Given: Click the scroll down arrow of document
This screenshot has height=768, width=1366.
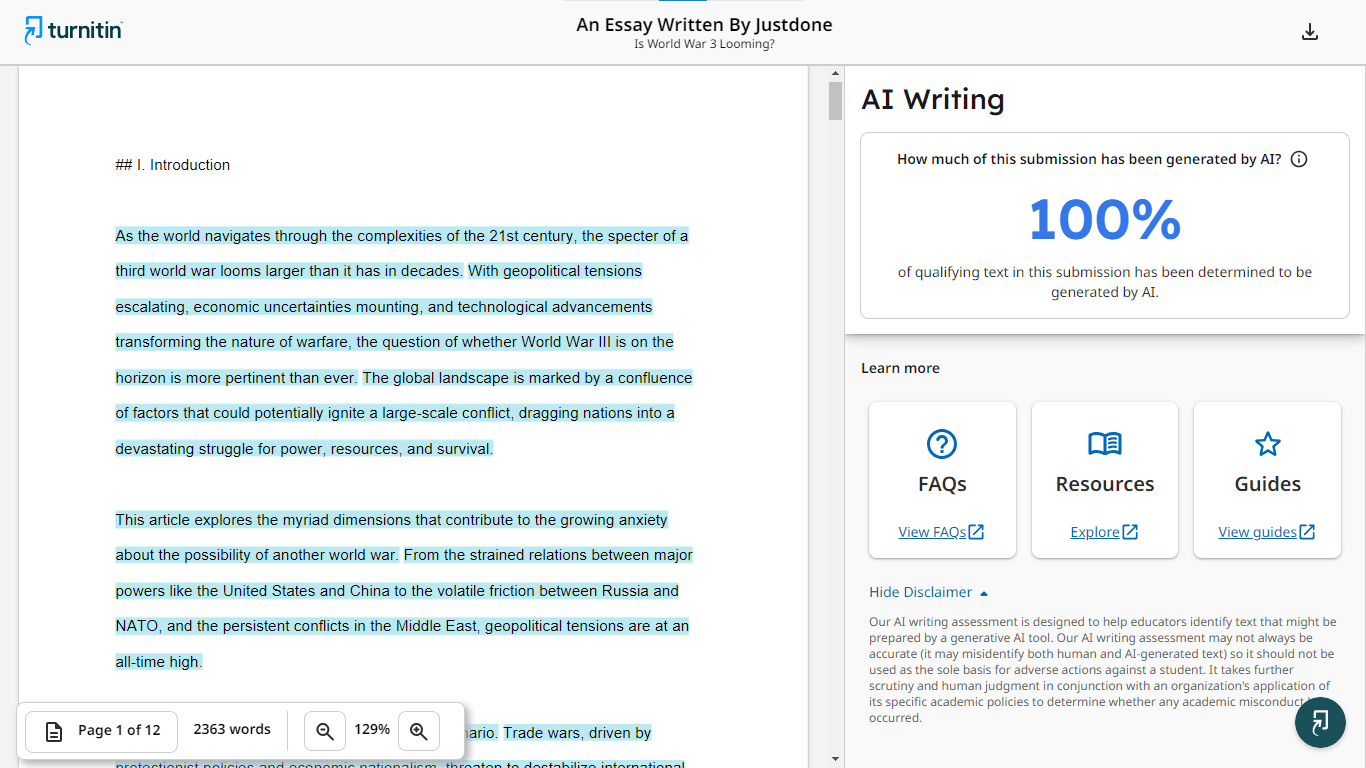Looking at the screenshot, I should click(x=835, y=759).
